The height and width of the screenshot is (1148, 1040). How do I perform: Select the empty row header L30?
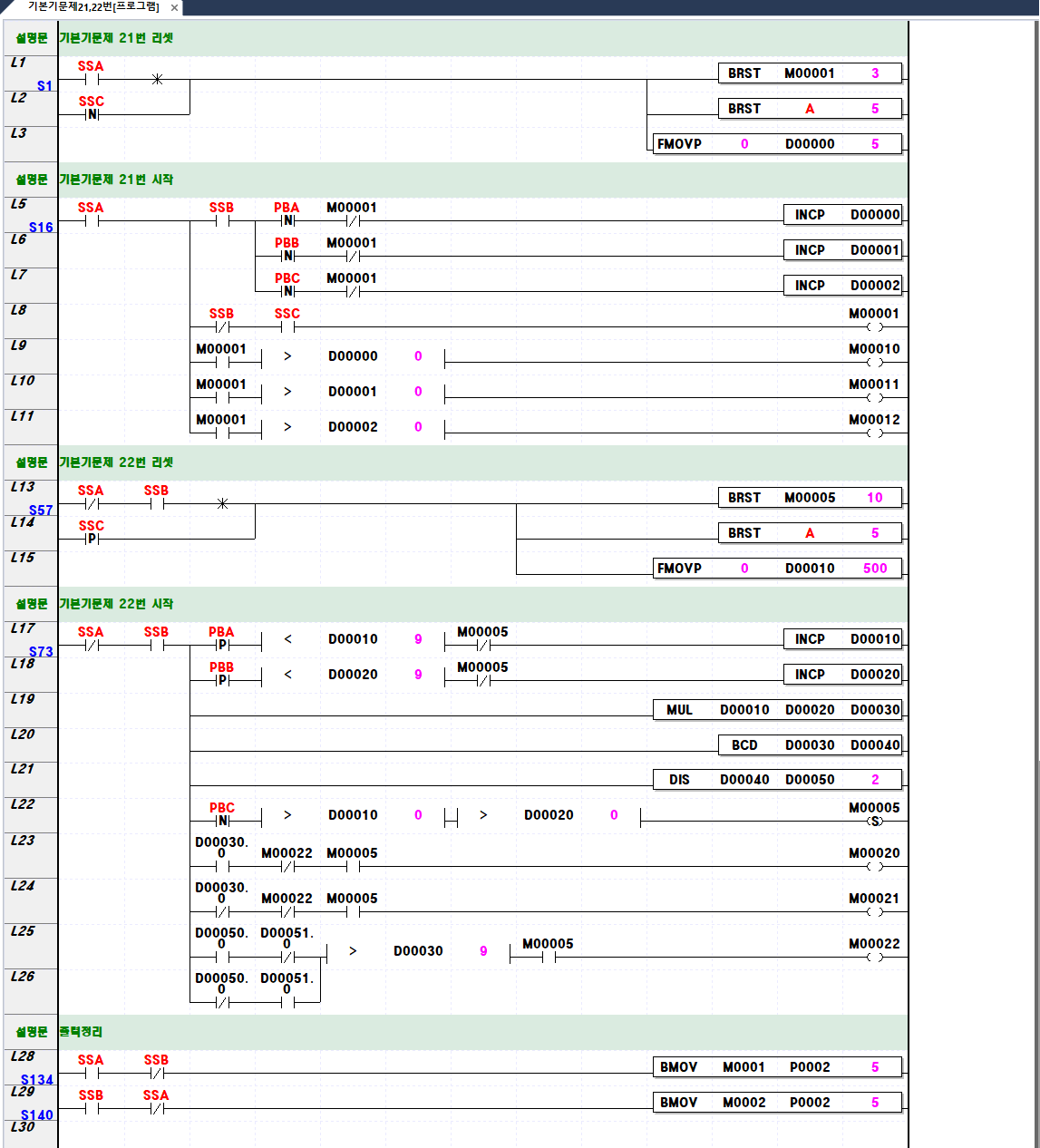click(24, 1127)
